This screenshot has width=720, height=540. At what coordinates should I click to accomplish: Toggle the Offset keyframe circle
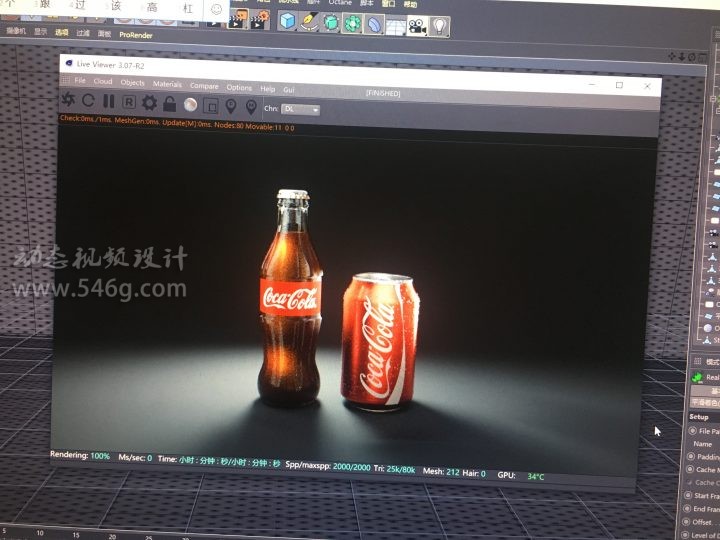[x=686, y=522]
